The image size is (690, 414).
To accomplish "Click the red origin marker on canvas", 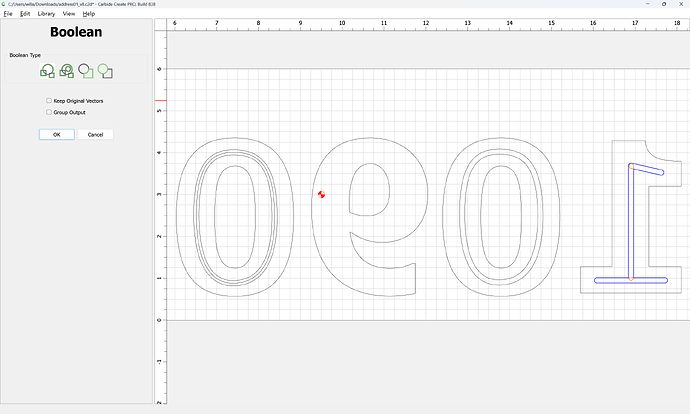I will click(x=321, y=194).
